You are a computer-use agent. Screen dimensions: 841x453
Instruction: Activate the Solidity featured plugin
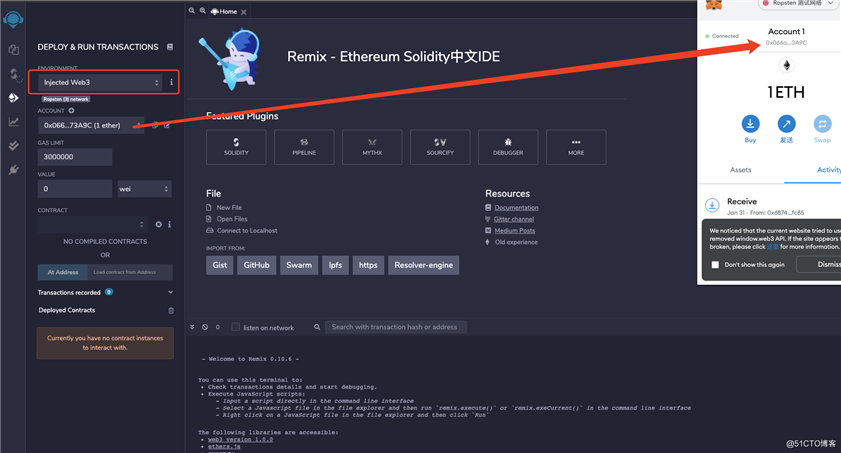(236, 147)
